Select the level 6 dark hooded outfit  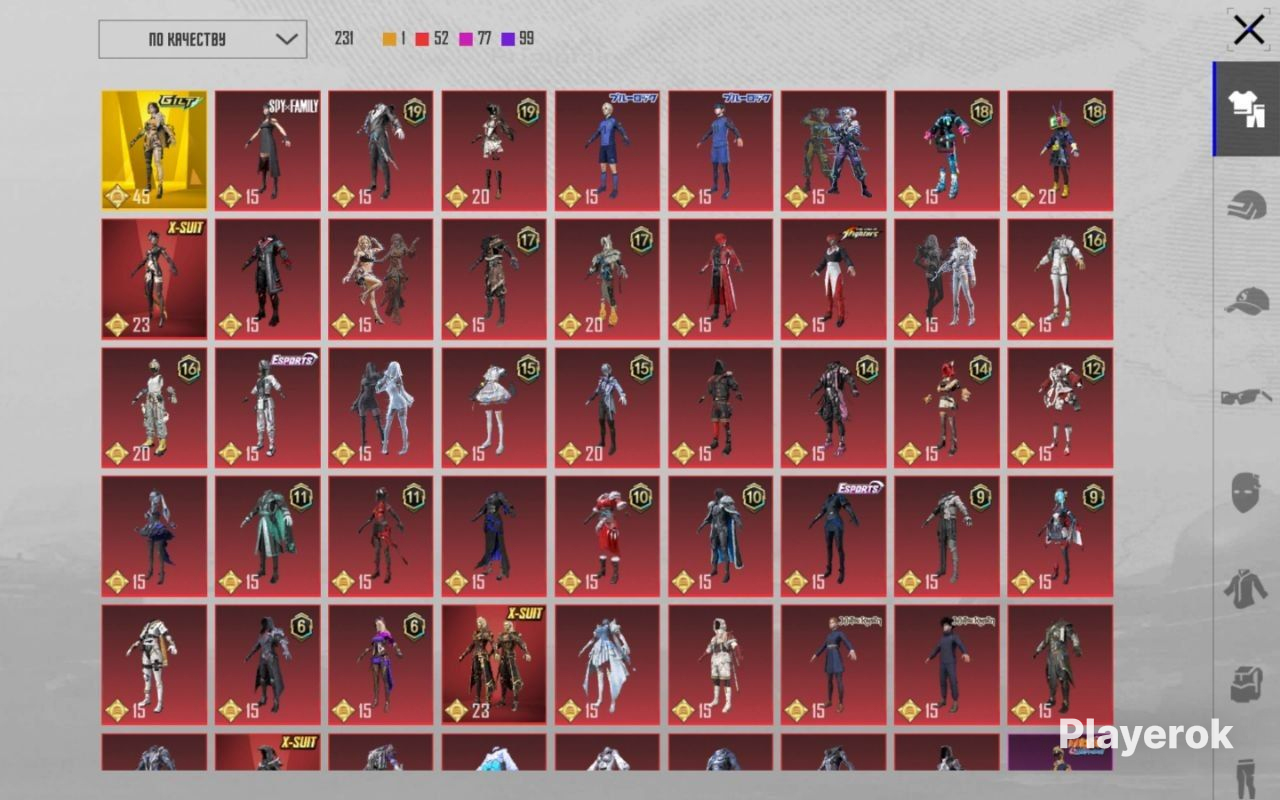pyautogui.click(x=268, y=664)
